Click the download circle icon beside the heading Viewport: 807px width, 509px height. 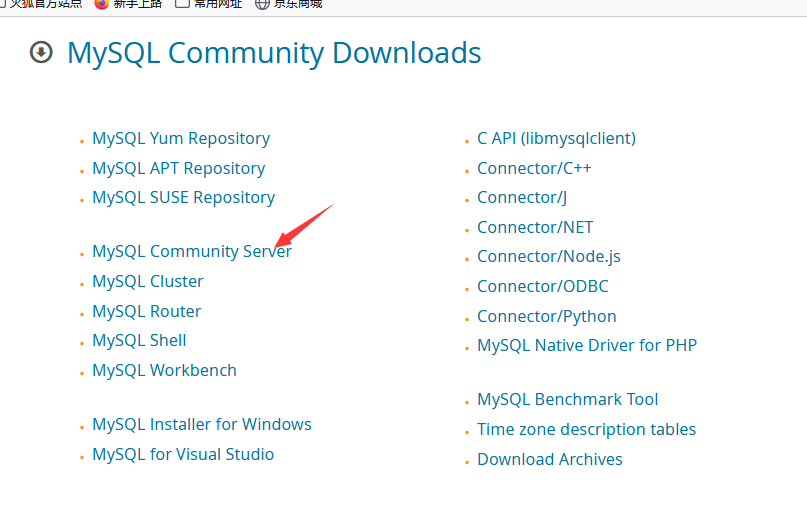(41, 52)
